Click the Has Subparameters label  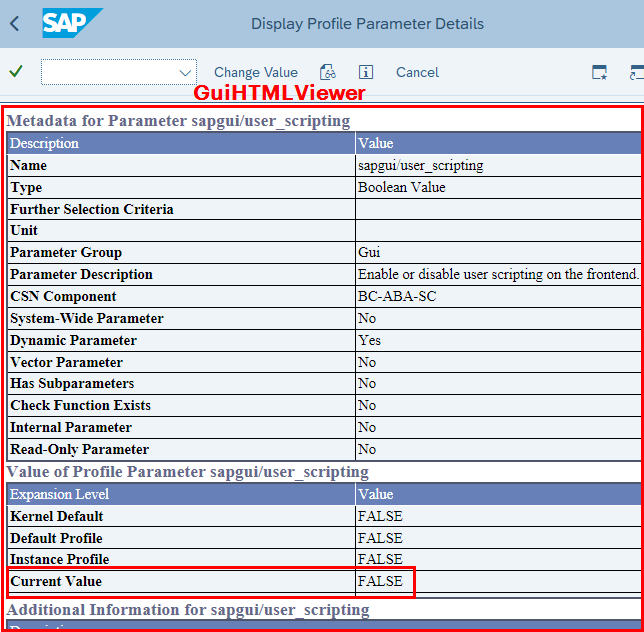coord(72,384)
